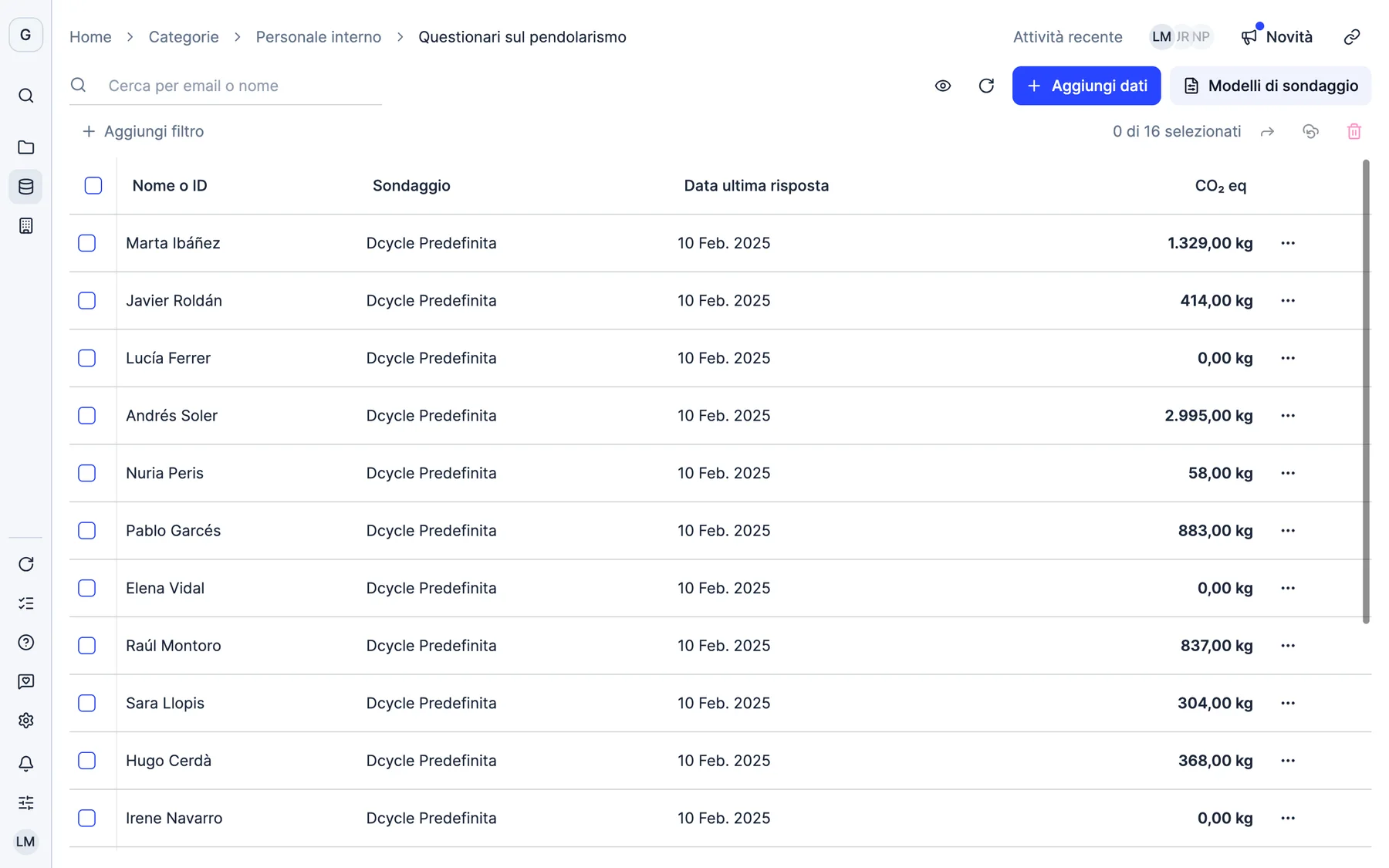Copy link with the chain icon
This screenshot has width=1389, height=868.
[1351, 37]
